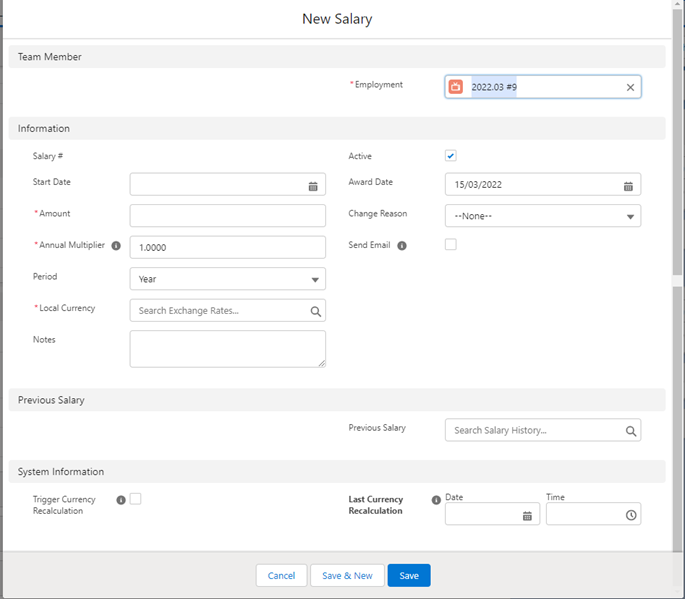Expand the Period dropdown set to Year
Image resolution: width=685 pixels, height=599 pixels.
(227, 279)
